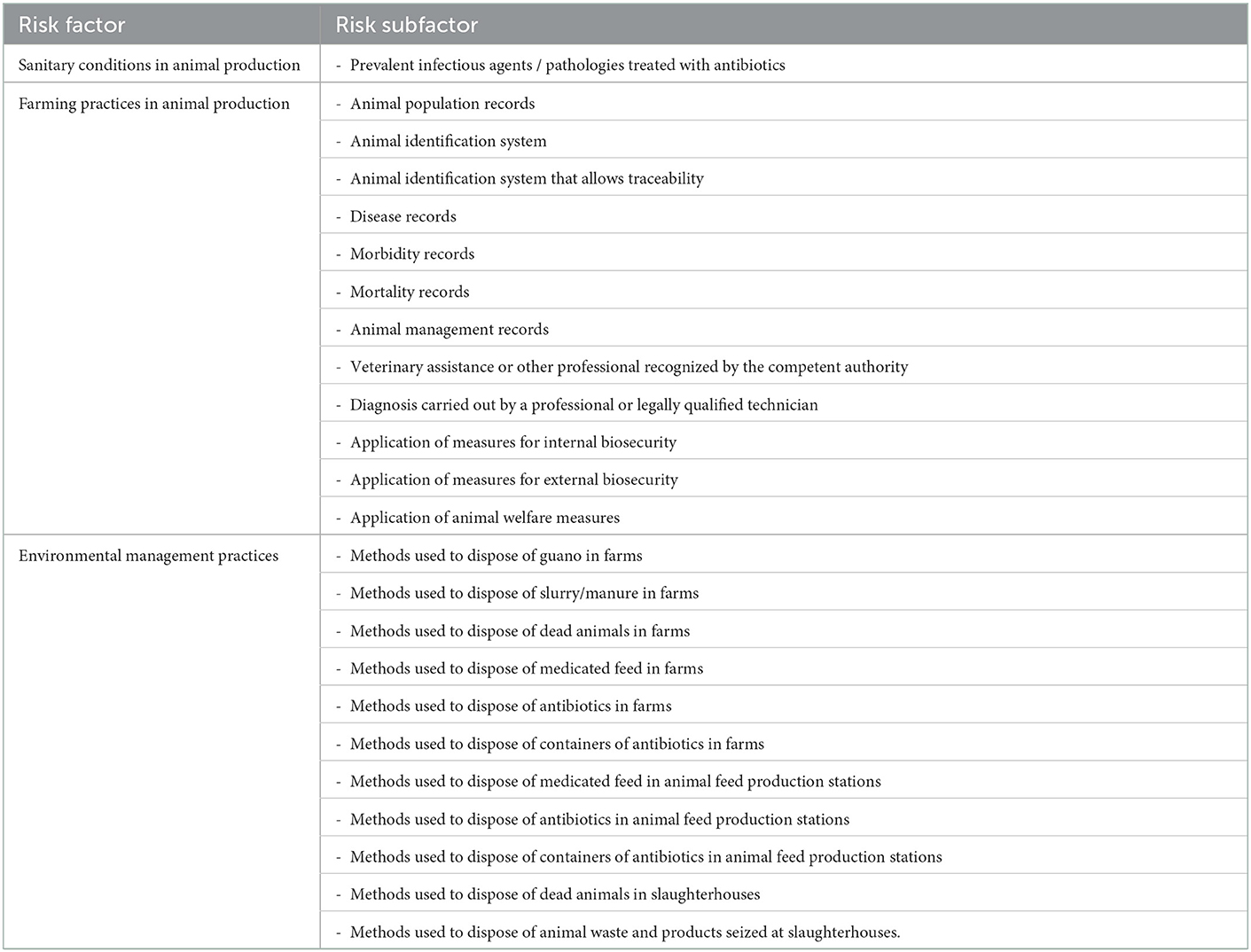The height and width of the screenshot is (952, 1251).
Task: Click the 'Animal population records' row
Action: point(784,103)
